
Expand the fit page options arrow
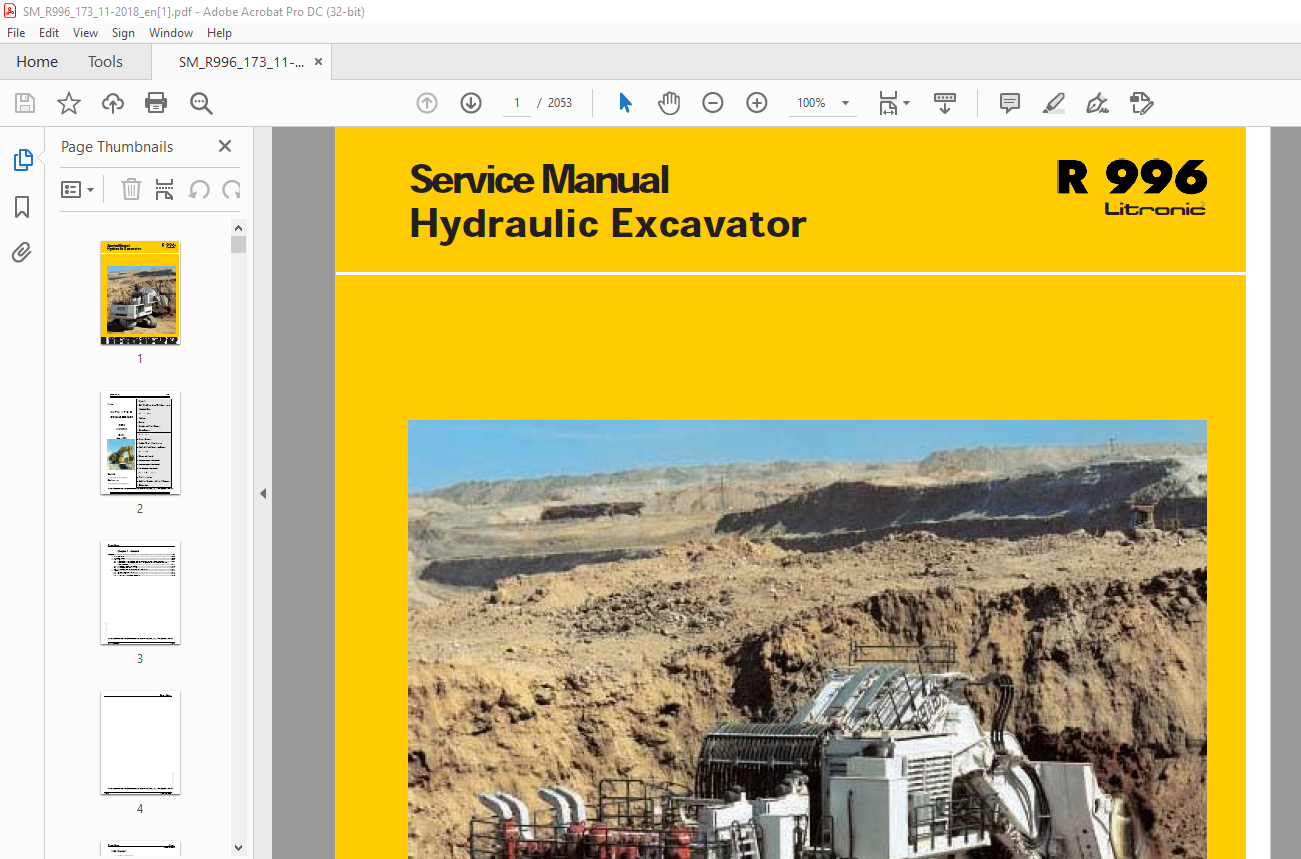(x=906, y=103)
